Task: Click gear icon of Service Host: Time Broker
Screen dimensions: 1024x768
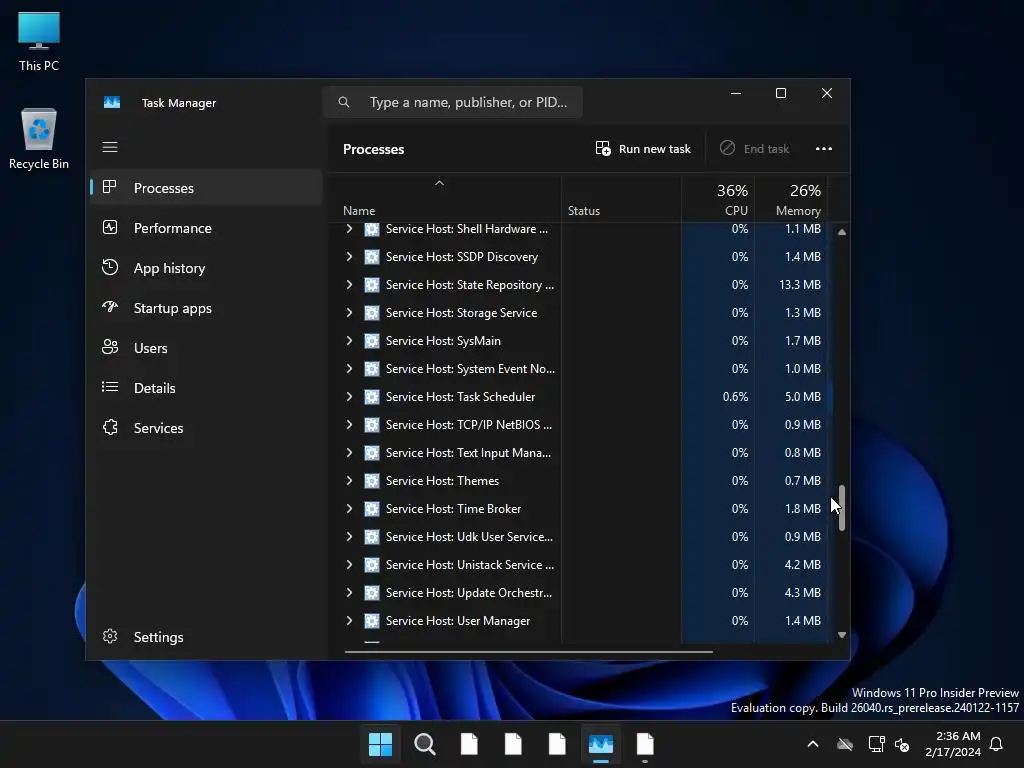Action: [372, 509]
